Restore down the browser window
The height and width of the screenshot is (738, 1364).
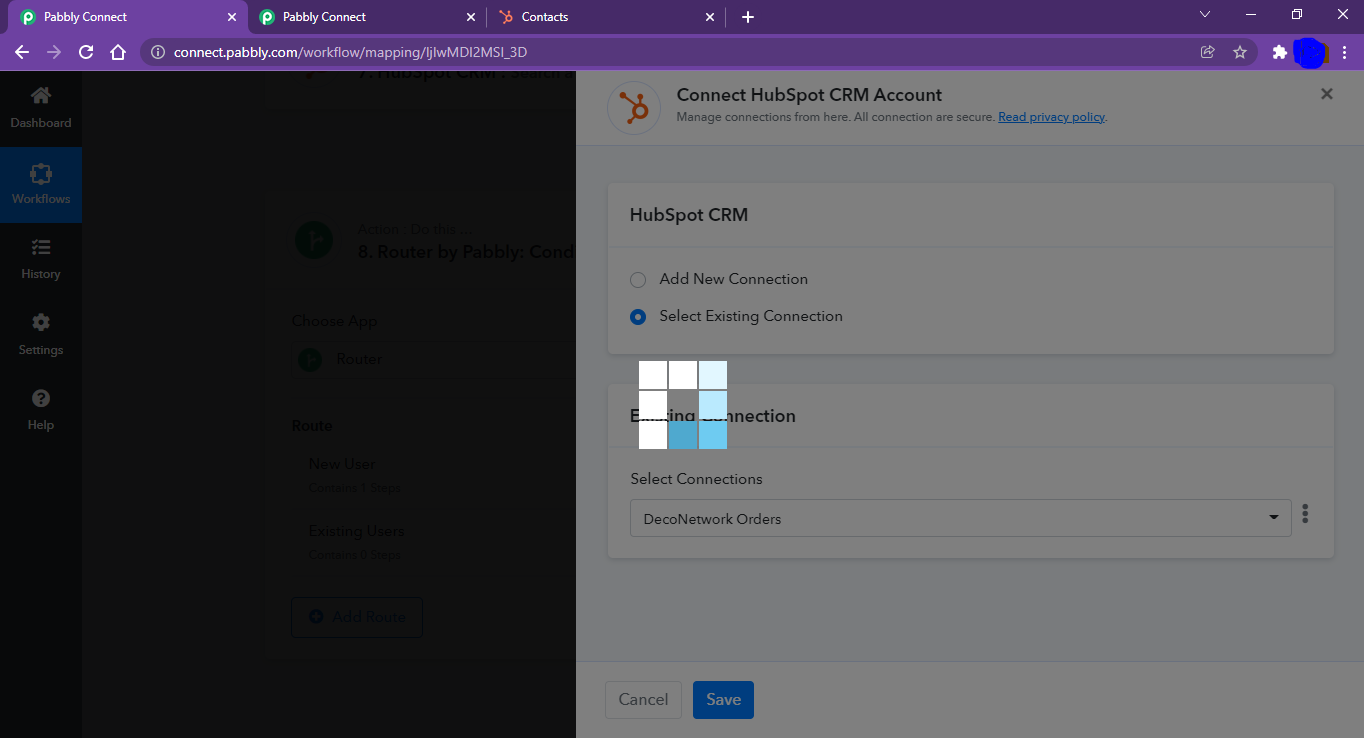(1297, 15)
